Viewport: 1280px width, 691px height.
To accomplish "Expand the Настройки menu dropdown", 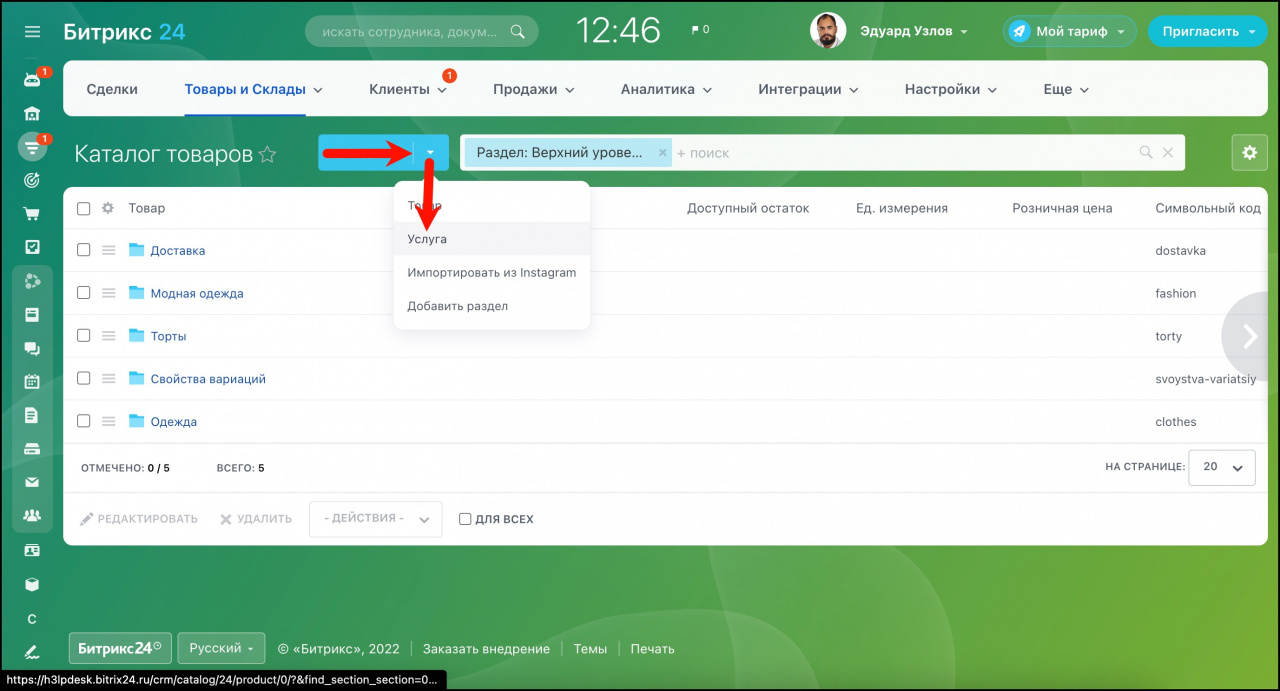I will (992, 90).
